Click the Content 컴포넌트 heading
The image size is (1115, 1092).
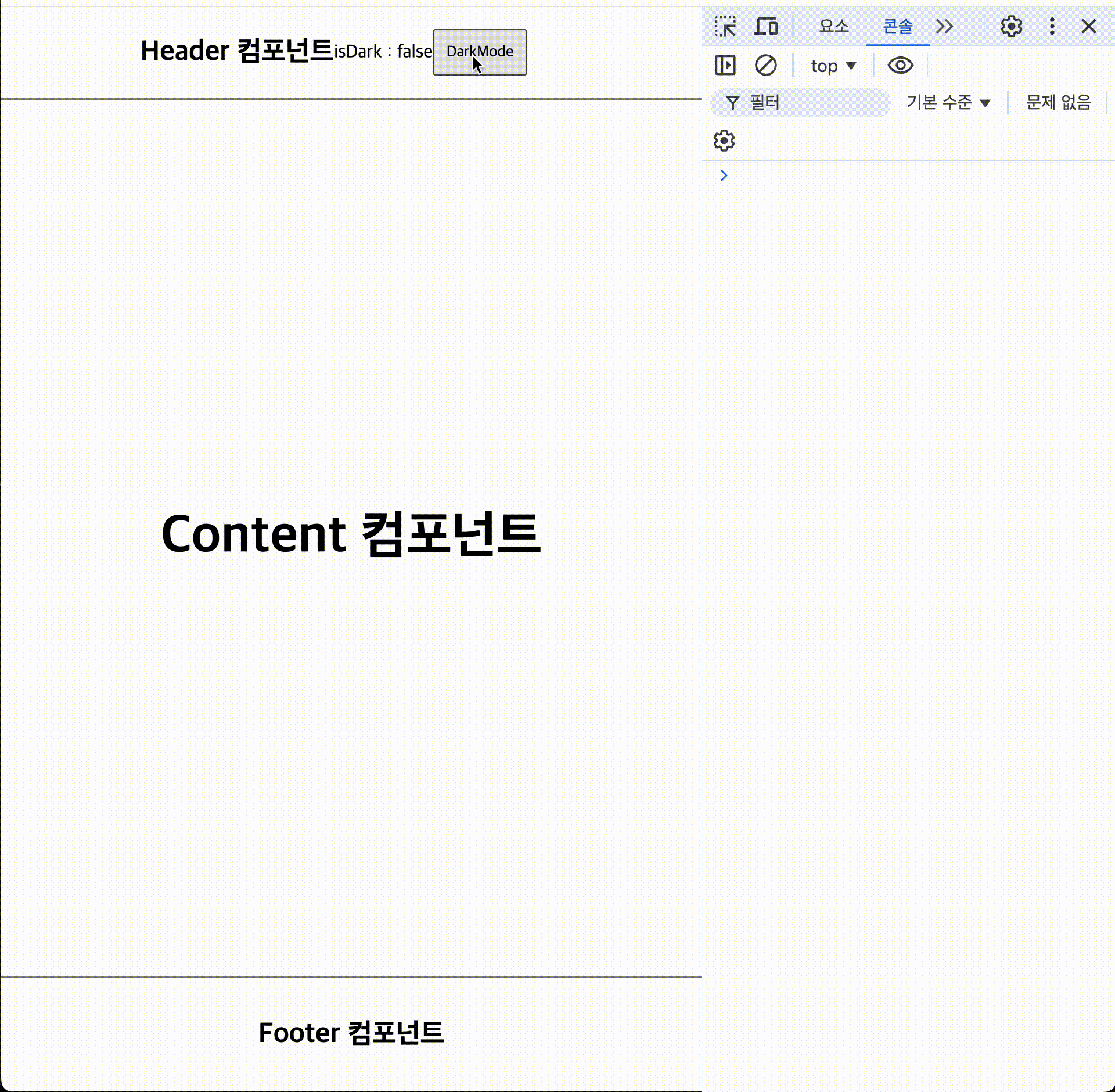point(351,534)
